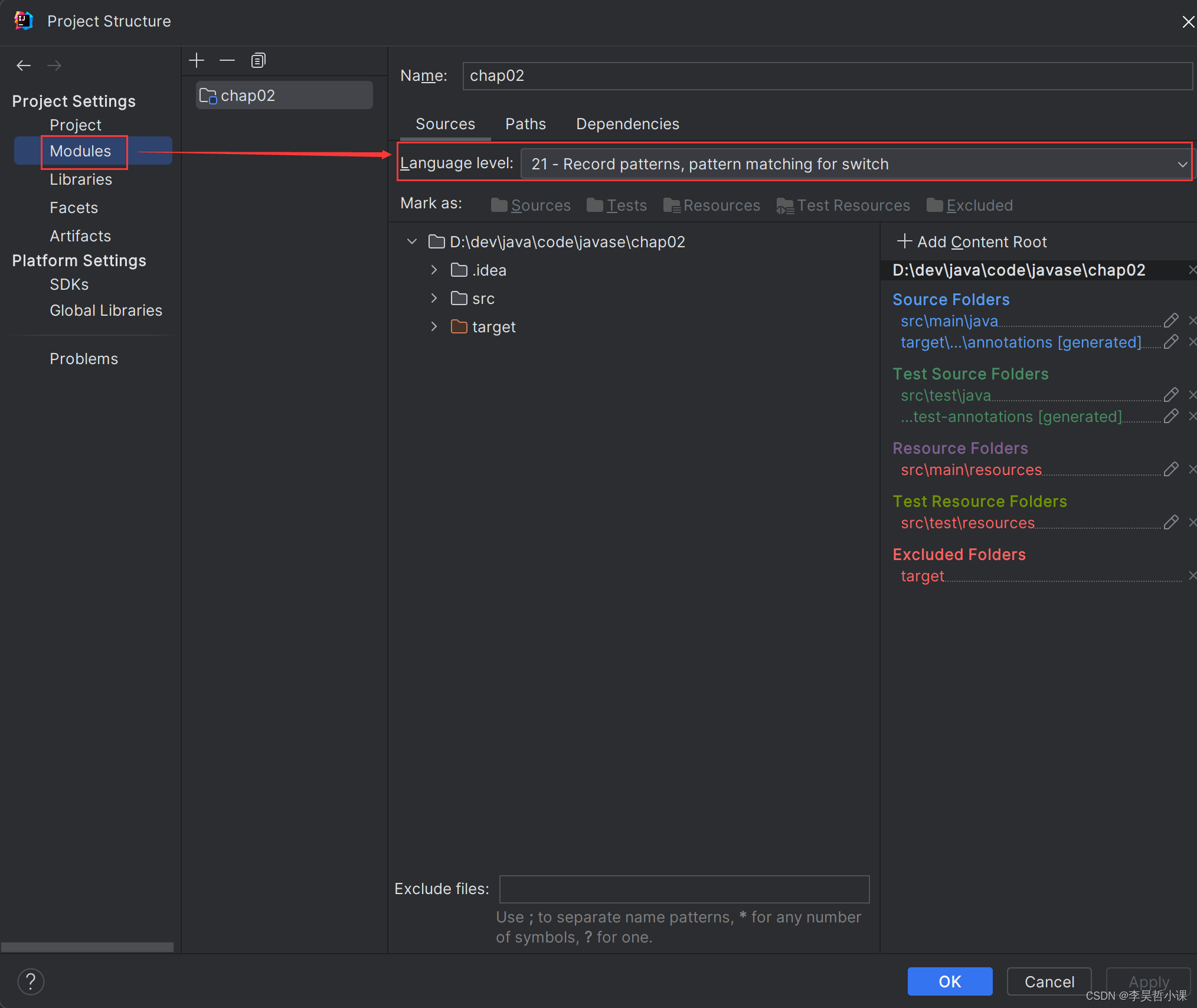
Task: Switch to the Paths tab
Action: click(525, 124)
